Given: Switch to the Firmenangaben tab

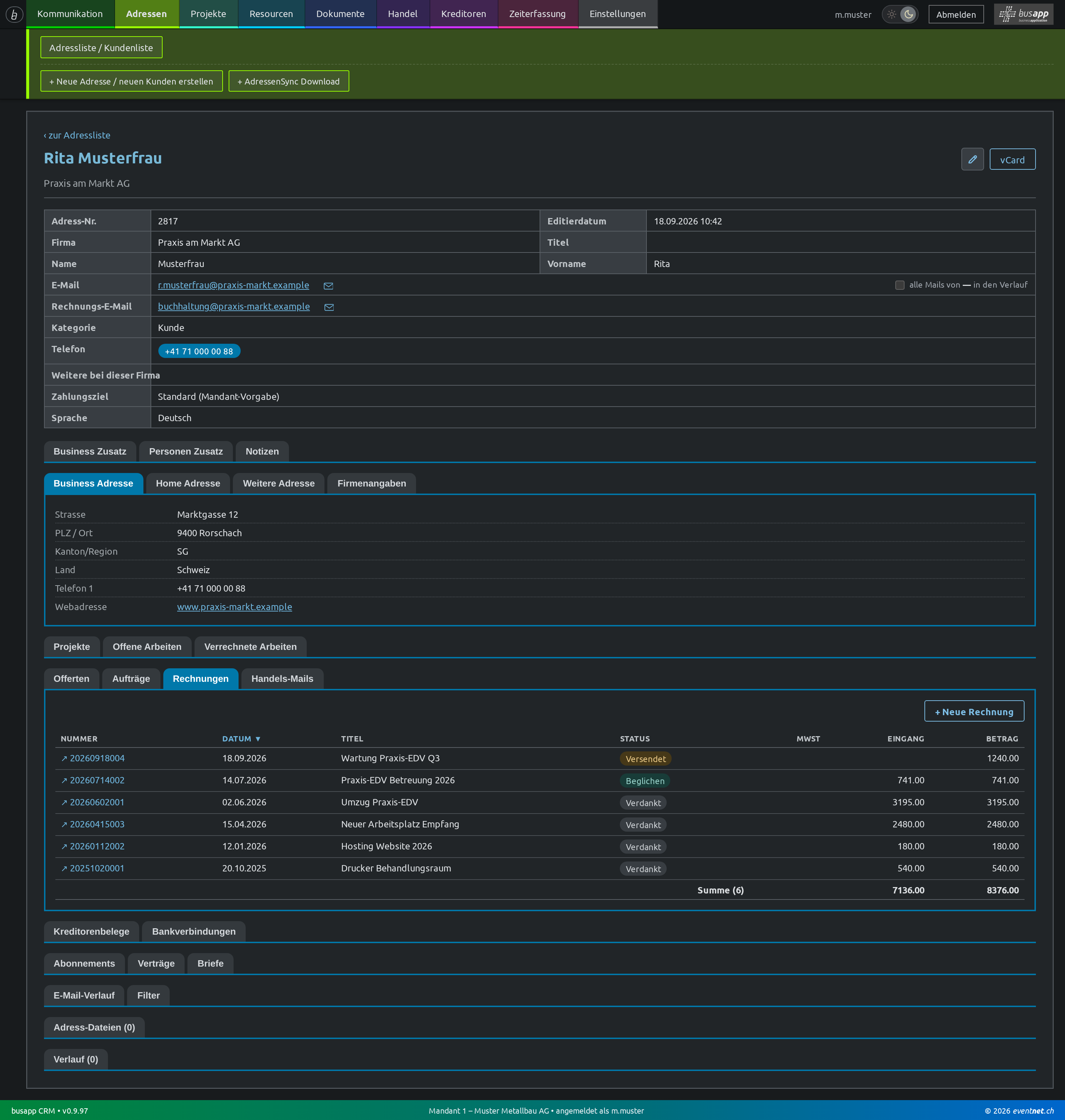Looking at the screenshot, I should click(x=371, y=483).
